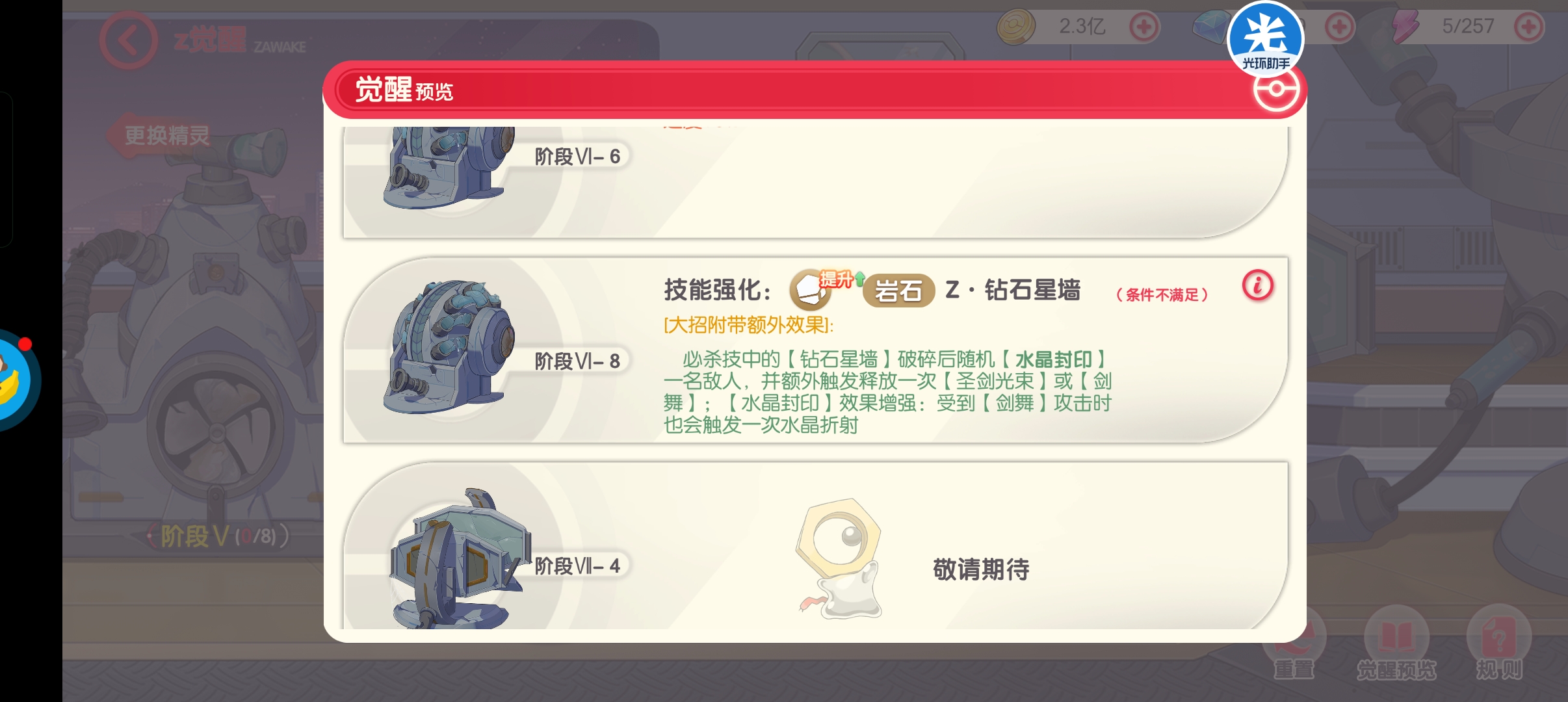Add energy with plus next to 5/257
This screenshot has width=1568, height=702.
[1528, 27]
